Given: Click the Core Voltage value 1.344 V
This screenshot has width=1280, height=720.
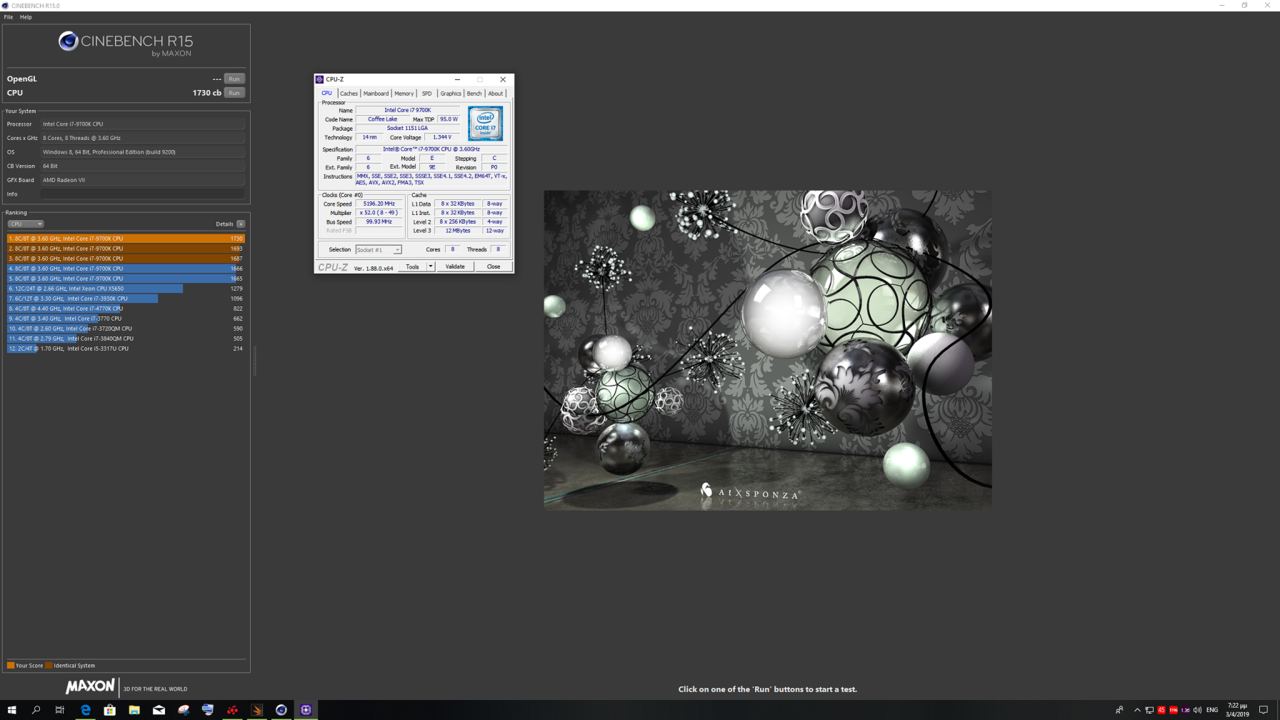Looking at the screenshot, I should (441, 137).
